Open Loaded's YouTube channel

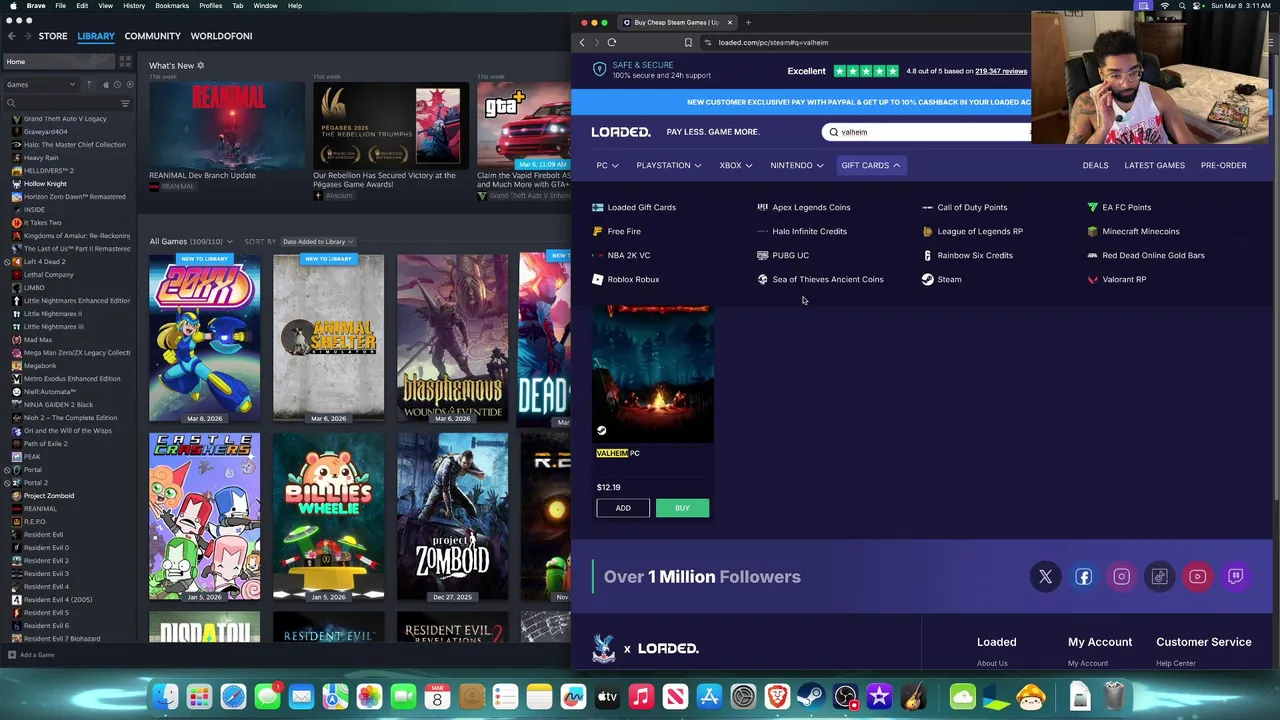[1197, 576]
